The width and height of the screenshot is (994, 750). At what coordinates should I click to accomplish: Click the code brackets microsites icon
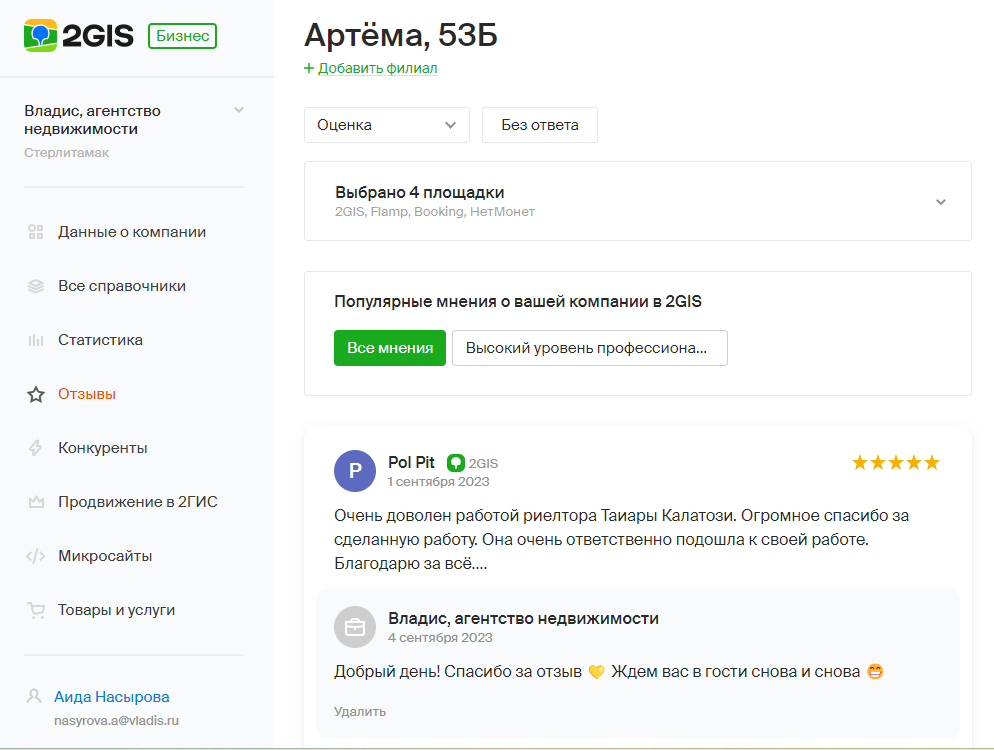36,556
